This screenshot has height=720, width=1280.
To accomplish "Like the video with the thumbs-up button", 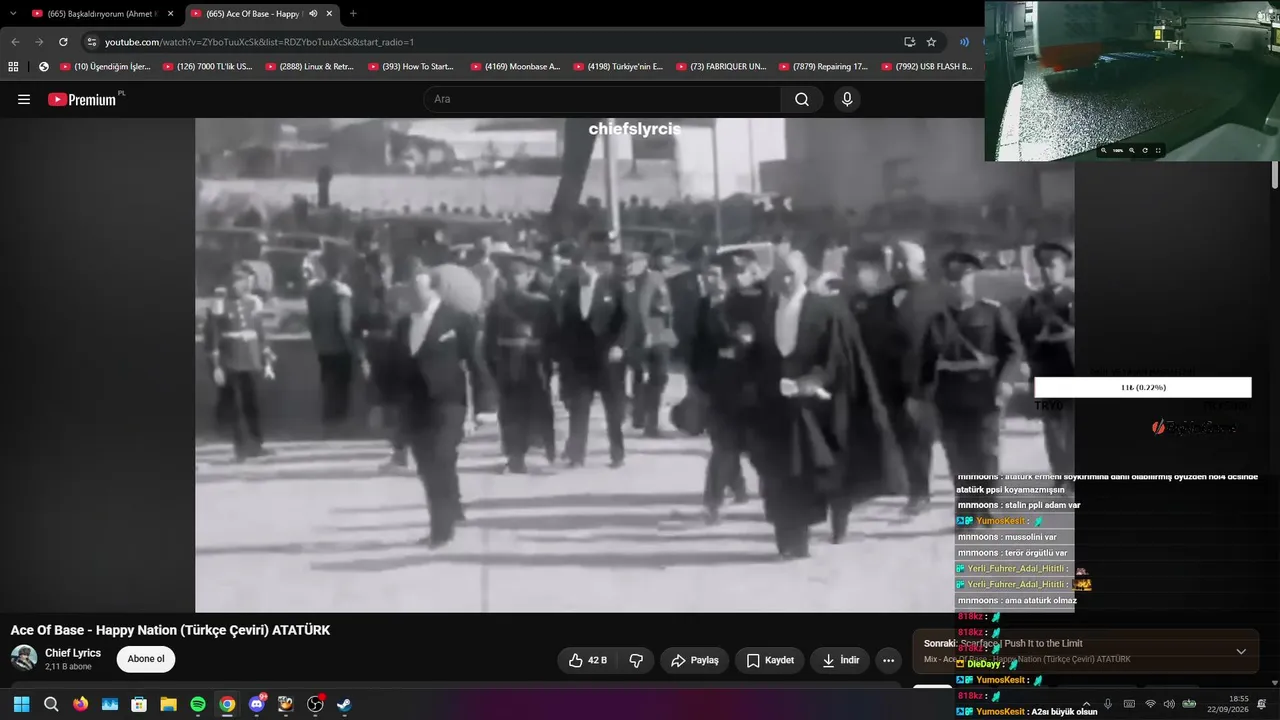I will click(588, 660).
